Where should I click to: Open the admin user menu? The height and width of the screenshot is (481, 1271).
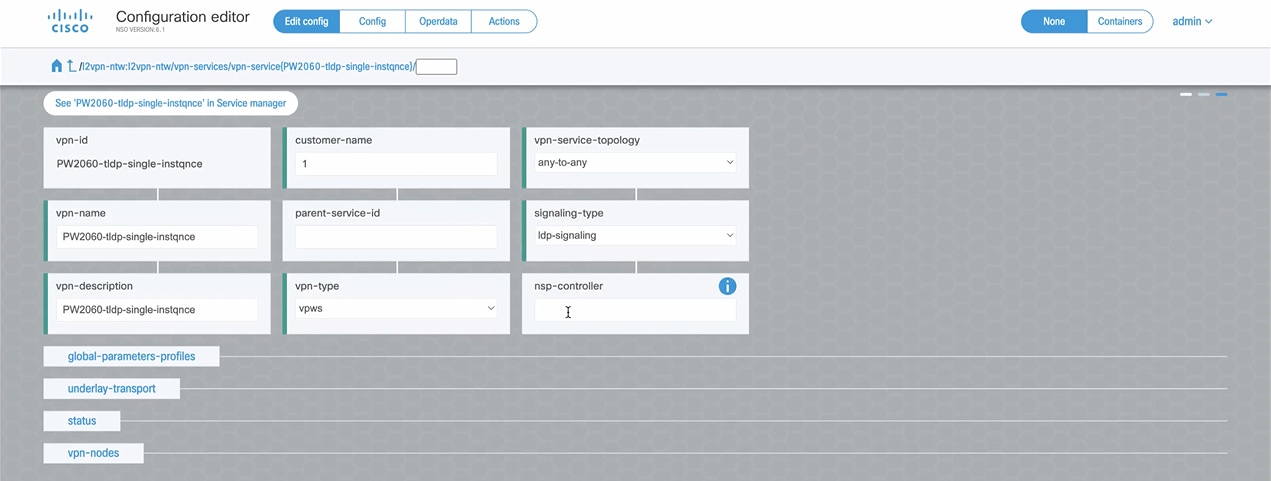click(x=1192, y=21)
